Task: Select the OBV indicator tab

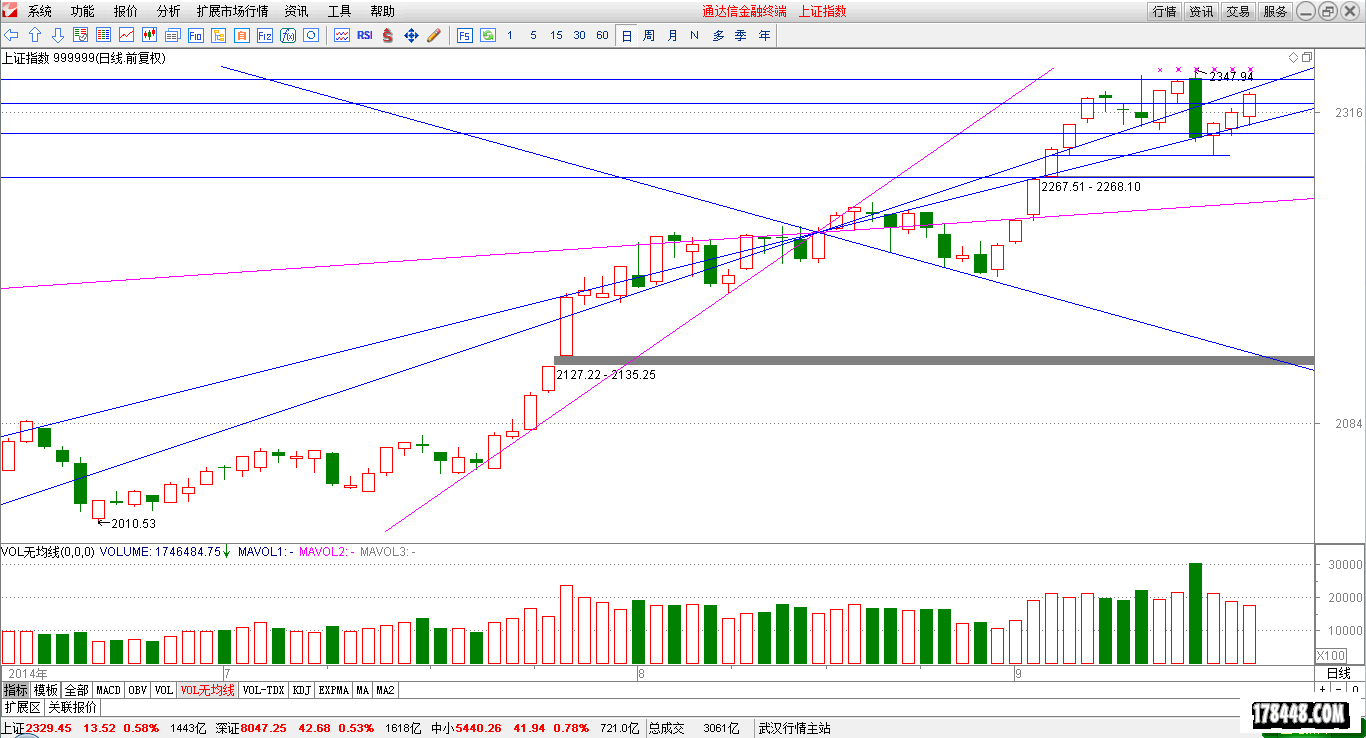Action: 137,690
